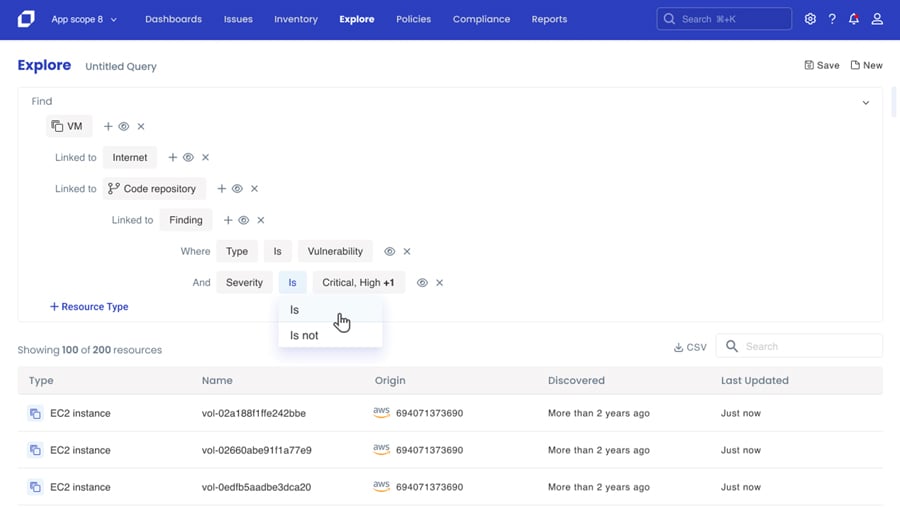The height and width of the screenshot is (507, 900).
Task: Click EC2 icon for vol-0edfb5aadbe3dca20
Action: point(35,487)
